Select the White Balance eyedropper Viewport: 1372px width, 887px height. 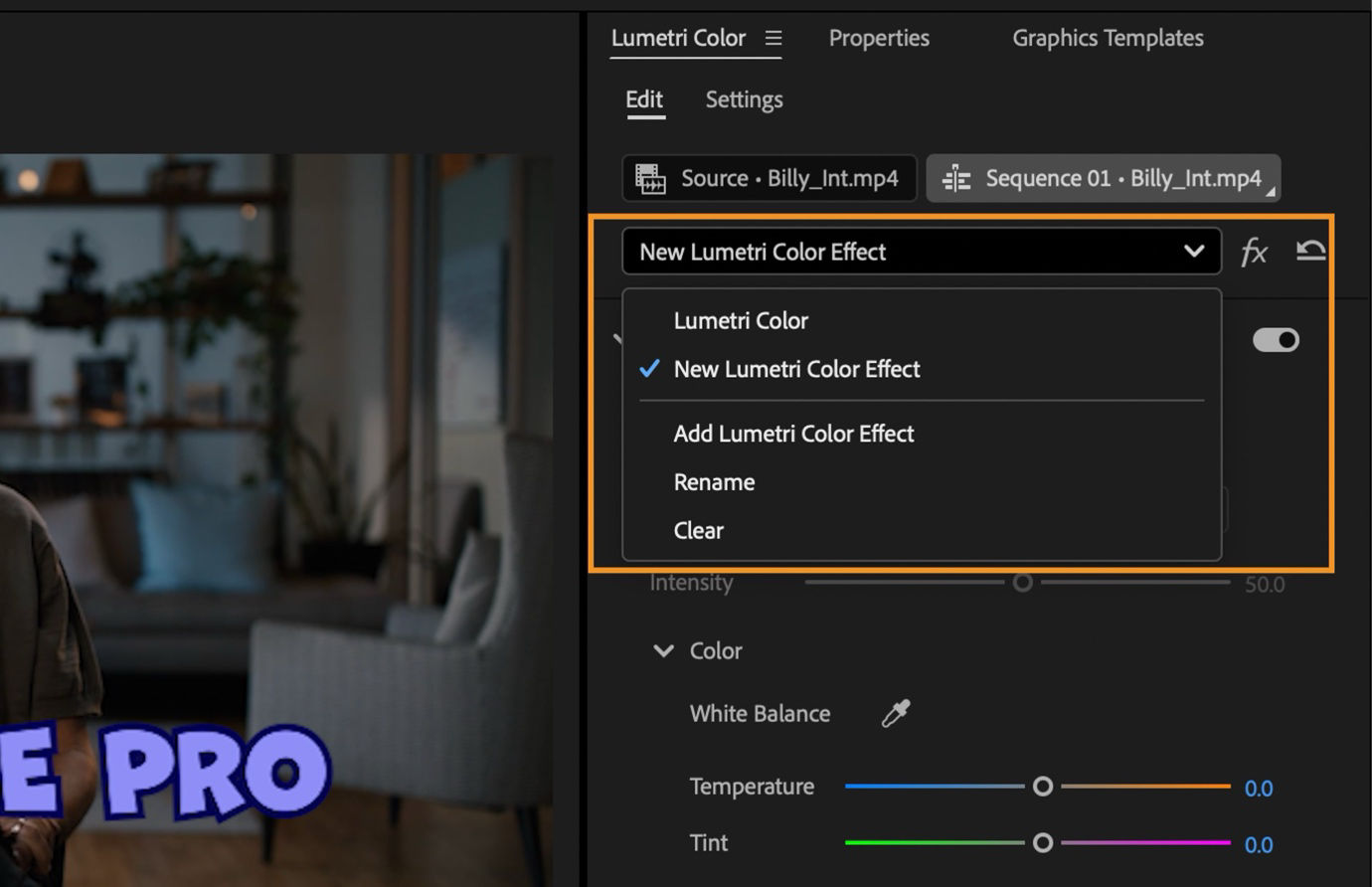(x=894, y=713)
